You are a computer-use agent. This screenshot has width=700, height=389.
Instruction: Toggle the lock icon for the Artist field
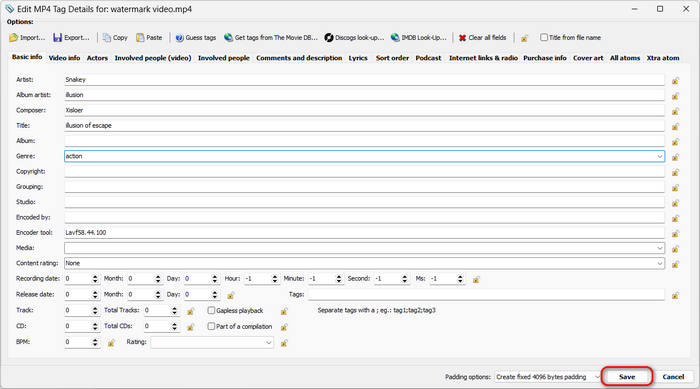pos(675,80)
